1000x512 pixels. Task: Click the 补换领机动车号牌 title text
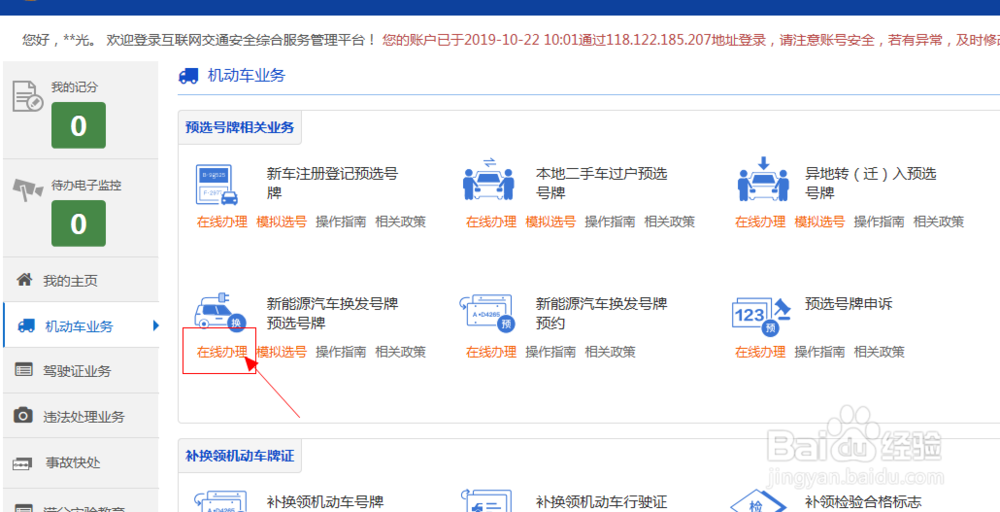[325, 502]
